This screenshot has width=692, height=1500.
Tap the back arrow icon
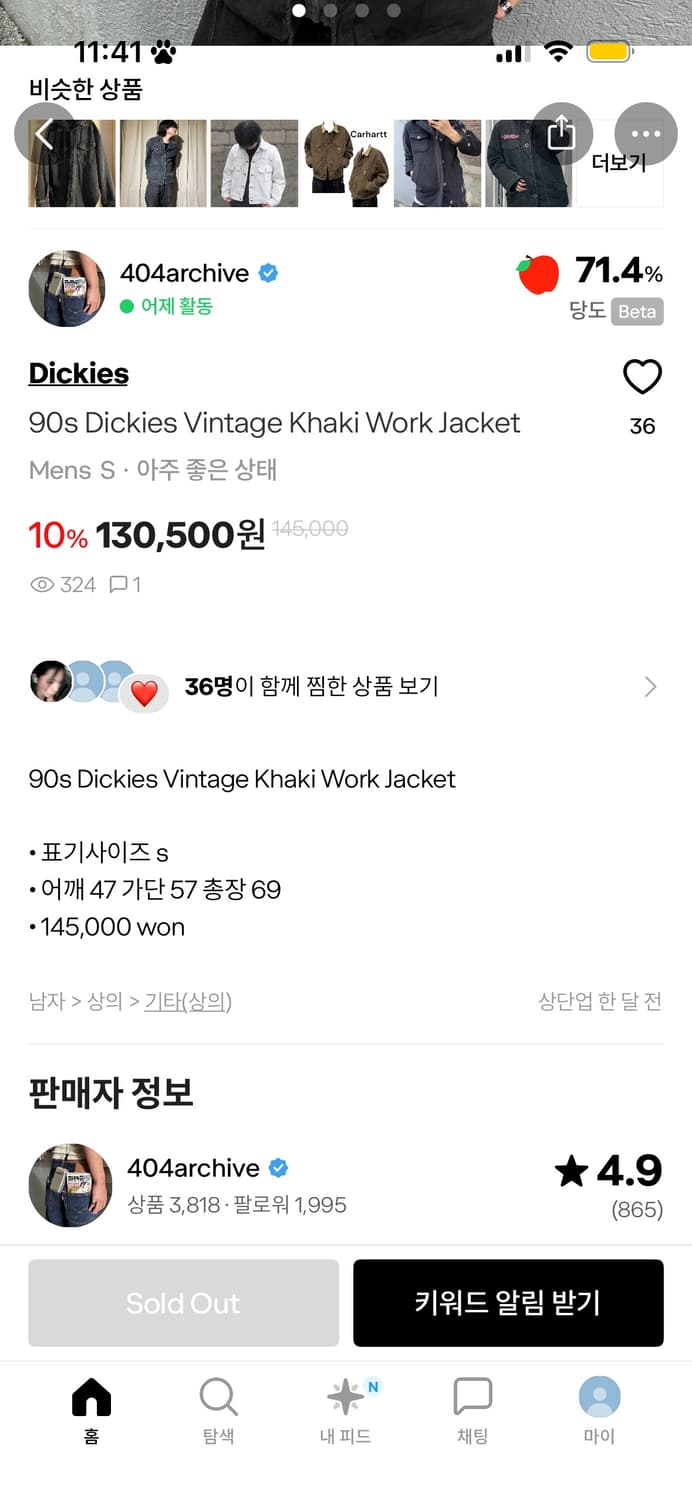coord(44,134)
